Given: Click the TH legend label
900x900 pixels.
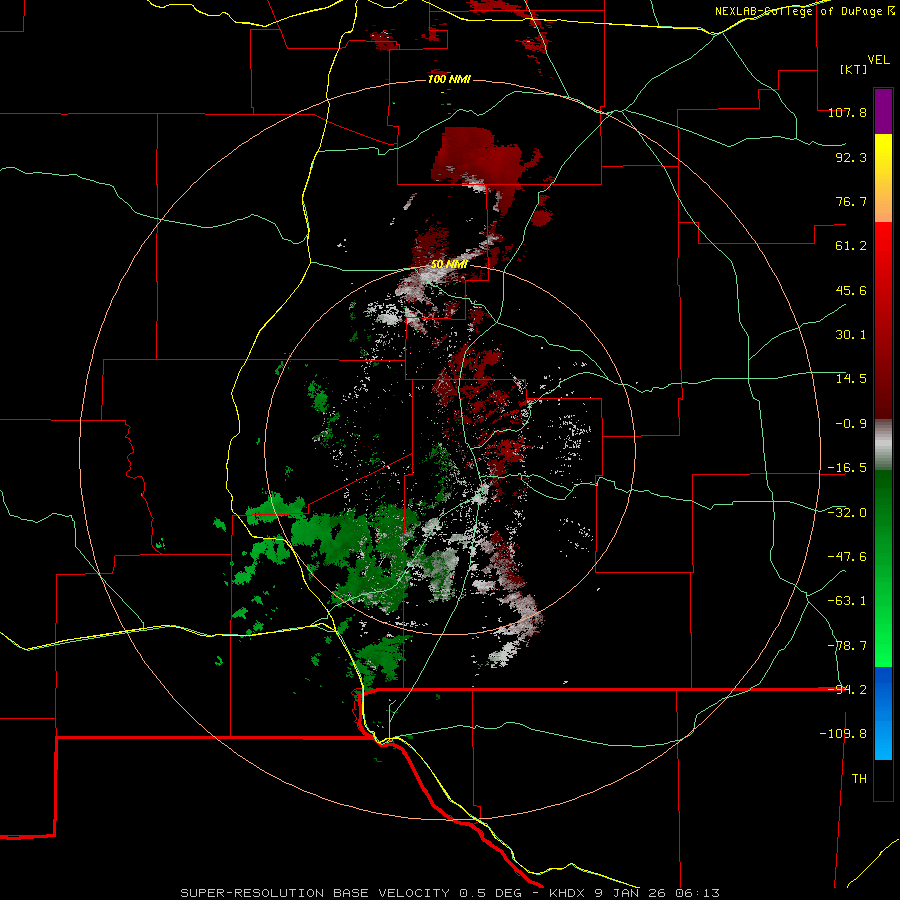Looking at the screenshot, I should (859, 778).
